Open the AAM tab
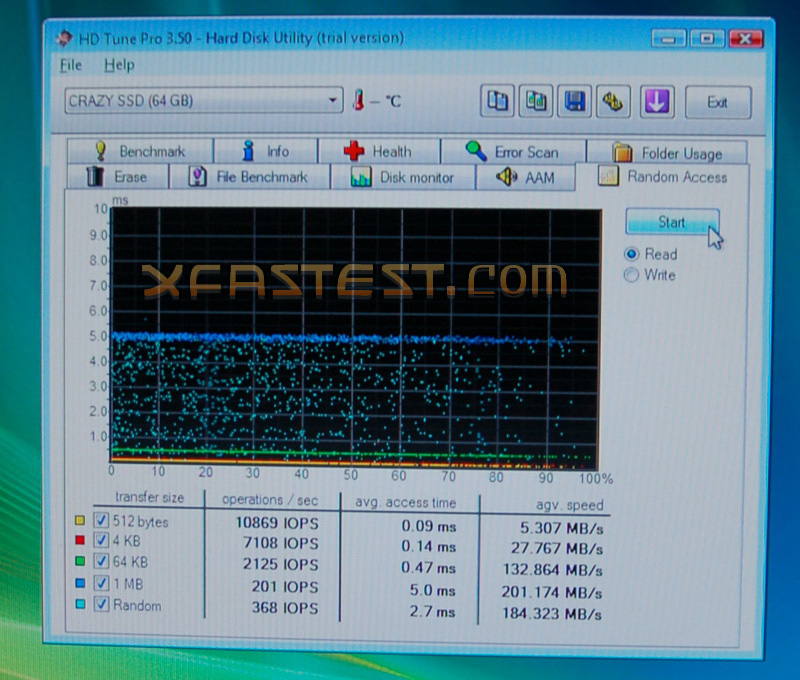Viewport: 800px width, 680px height. 526,178
